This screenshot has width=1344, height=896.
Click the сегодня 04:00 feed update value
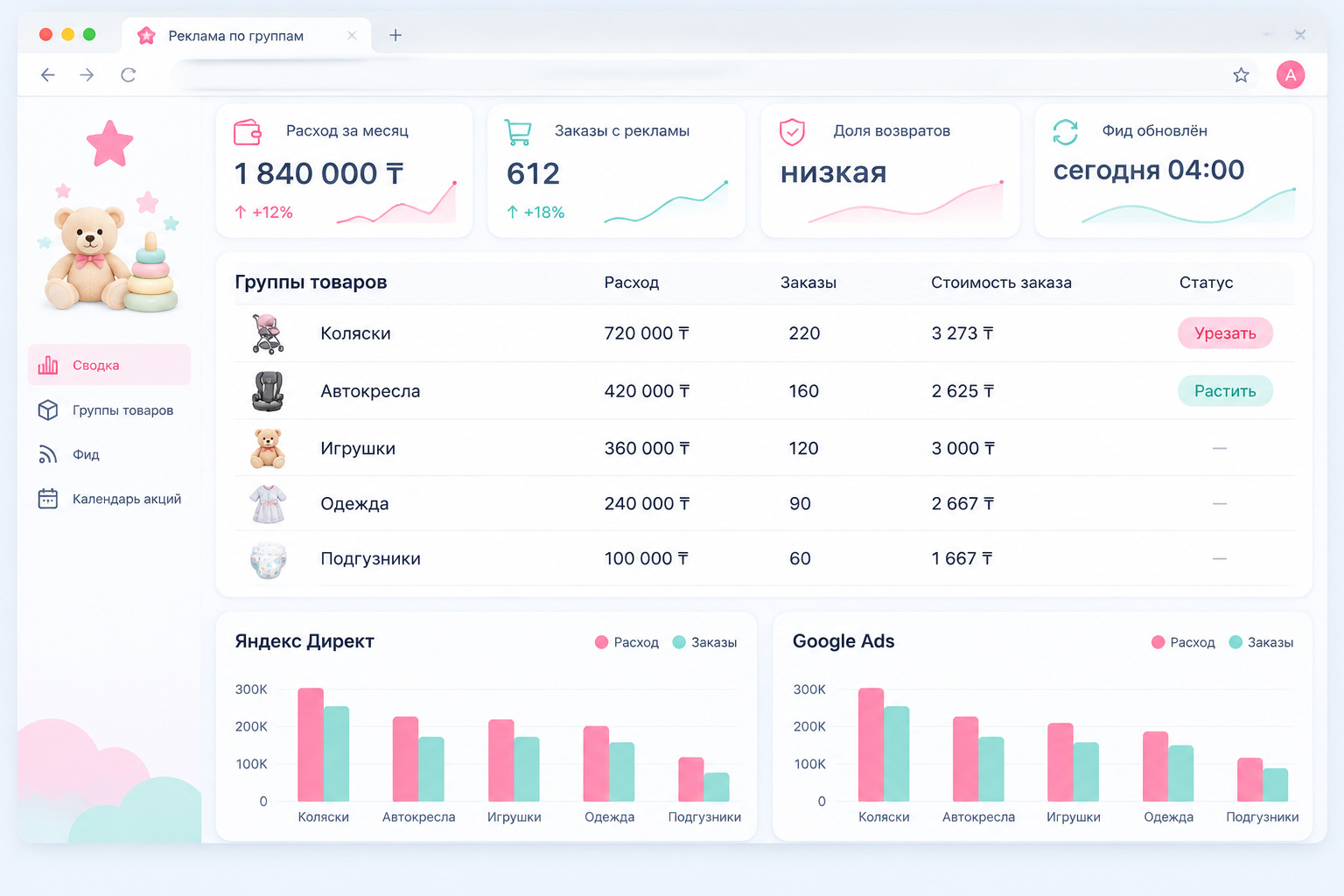tap(1149, 170)
